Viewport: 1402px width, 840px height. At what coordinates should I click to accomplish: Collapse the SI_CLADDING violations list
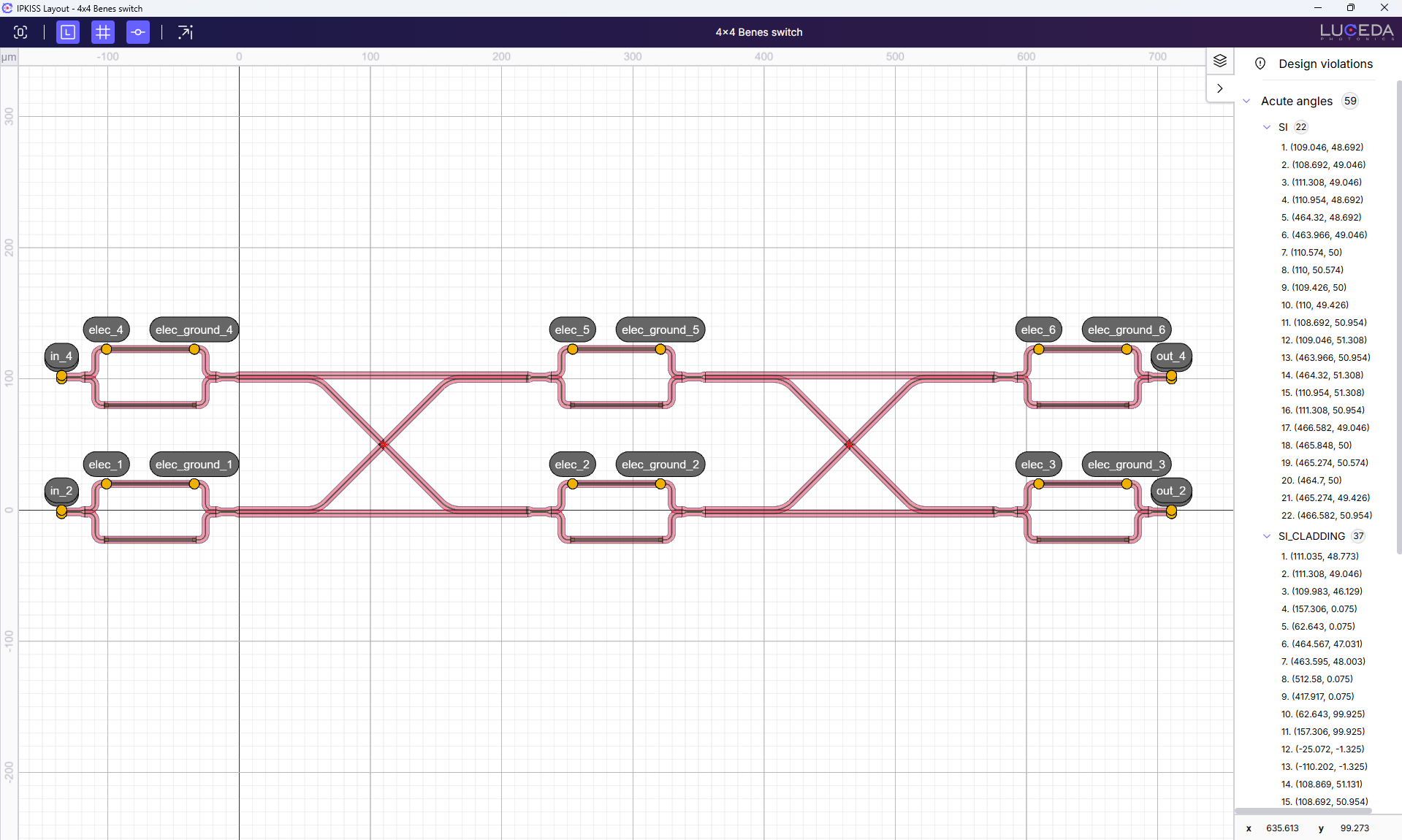pos(1267,536)
